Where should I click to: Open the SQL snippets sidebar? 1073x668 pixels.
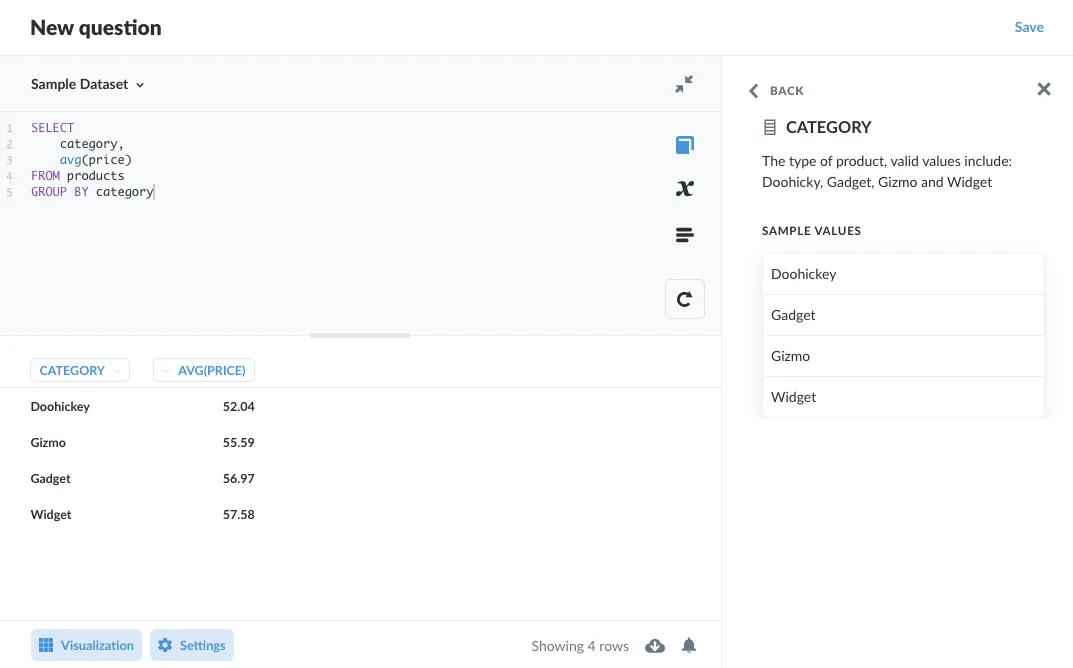point(684,234)
